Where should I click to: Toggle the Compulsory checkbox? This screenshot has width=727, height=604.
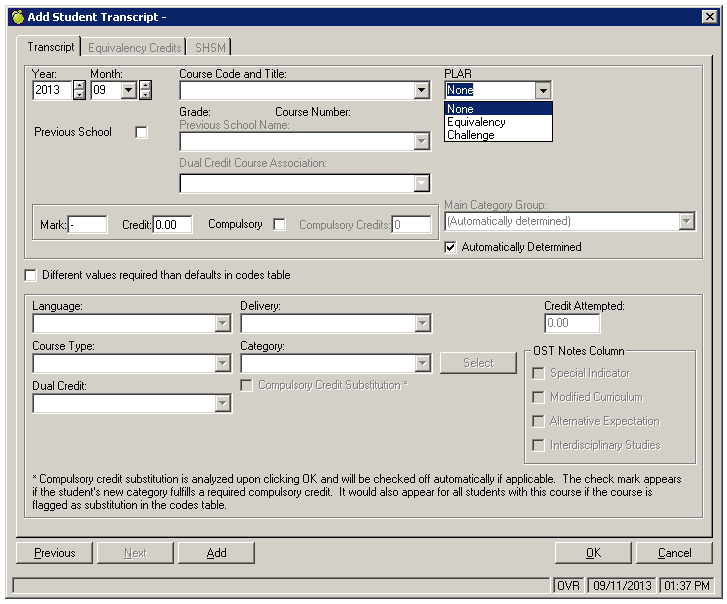(x=280, y=225)
